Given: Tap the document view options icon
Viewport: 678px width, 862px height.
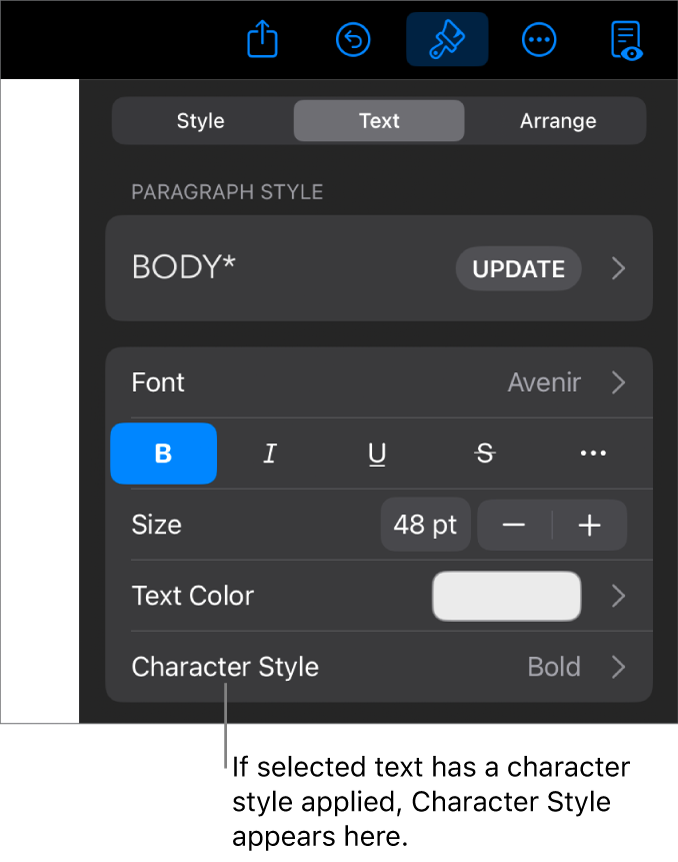Looking at the screenshot, I should pyautogui.click(x=626, y=40).
